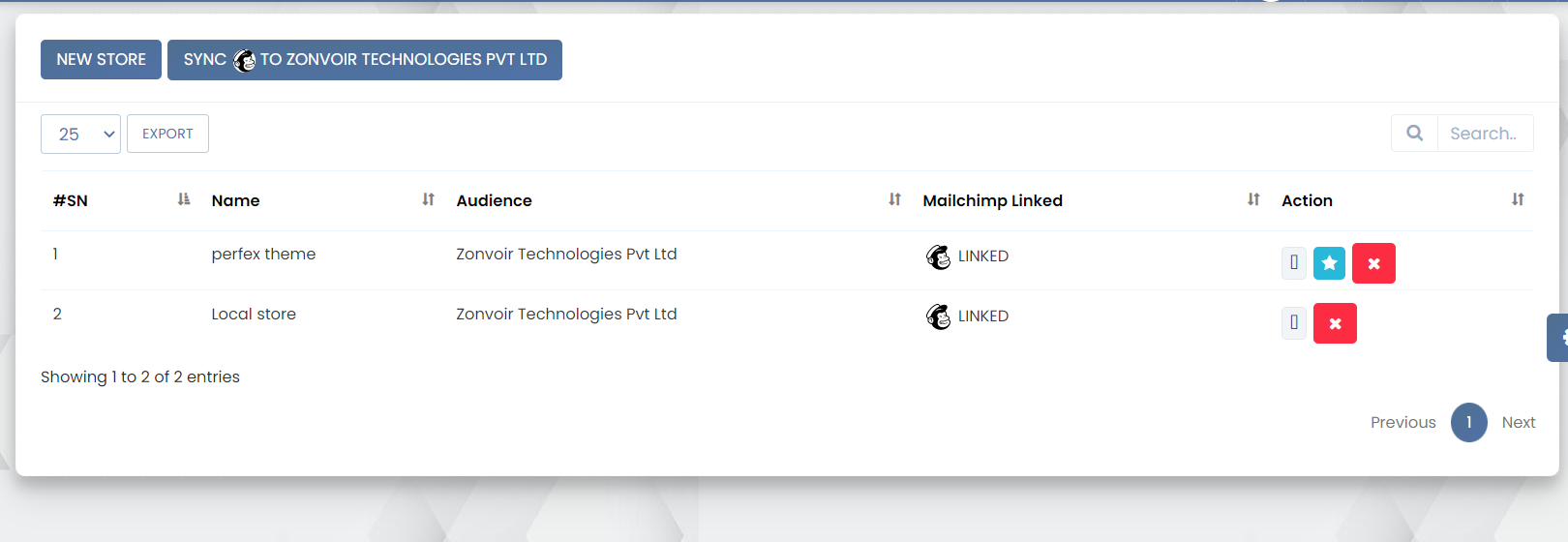Click Audience cell of Local store row
1568x542 pixels.
coord(566,315)
